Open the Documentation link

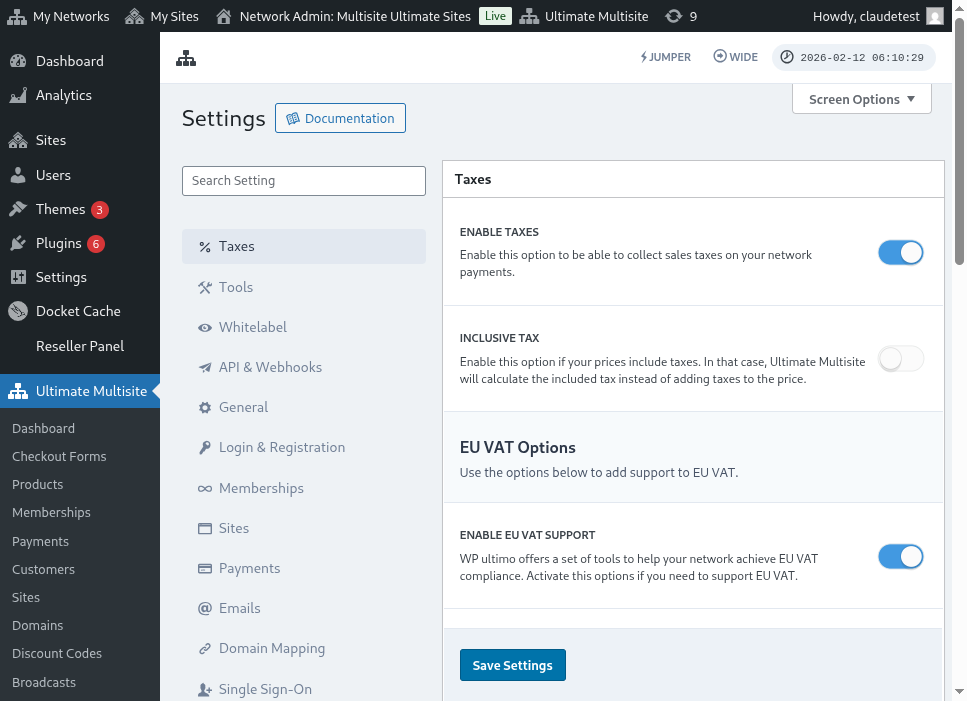pyautogui.click(x=340, y=118)
